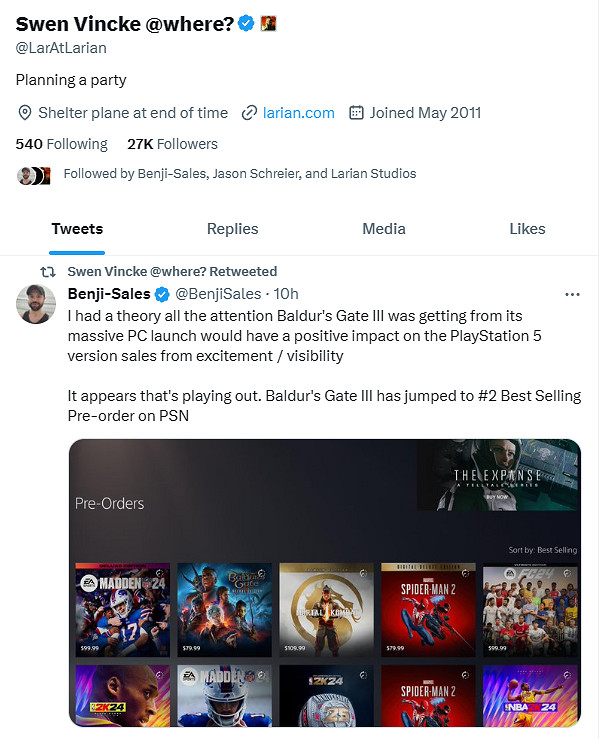Viewport: 611px width, 739px height.
Task: Open the Sort by: Best Selling control
Action: tap(544, 550)
